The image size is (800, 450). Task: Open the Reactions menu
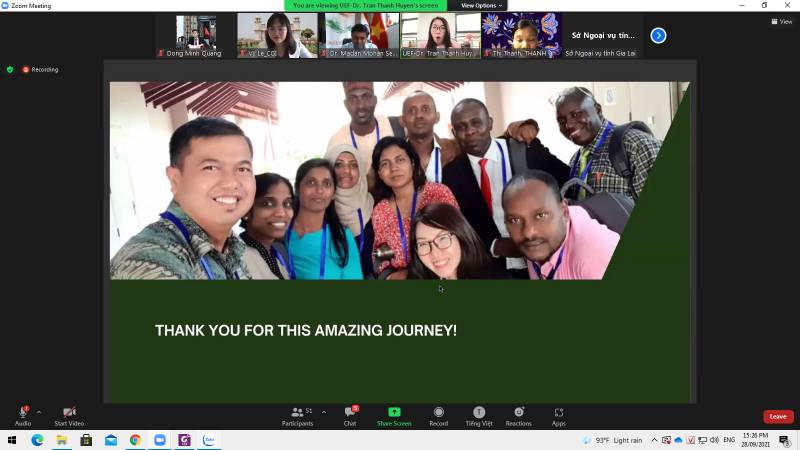tap(518, 415)
